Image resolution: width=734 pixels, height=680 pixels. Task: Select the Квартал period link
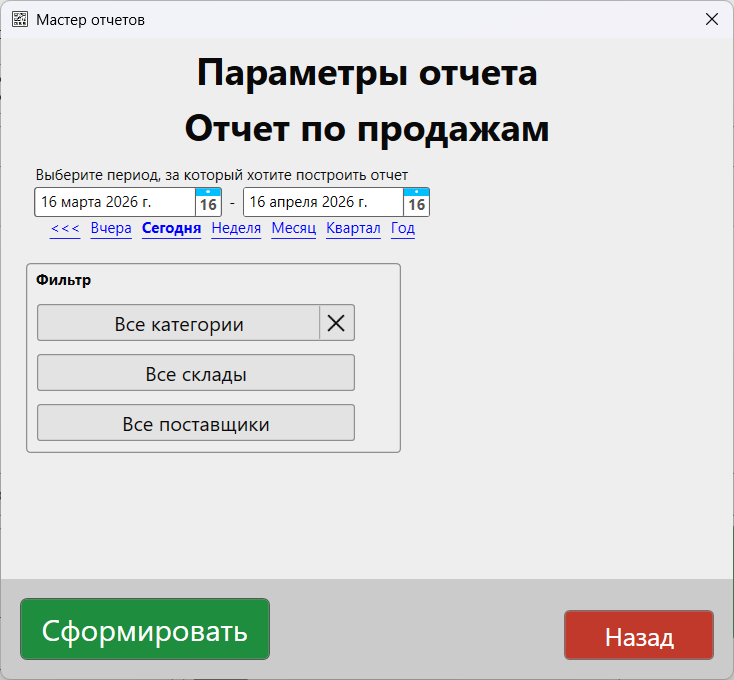click(x=353, y=229)
